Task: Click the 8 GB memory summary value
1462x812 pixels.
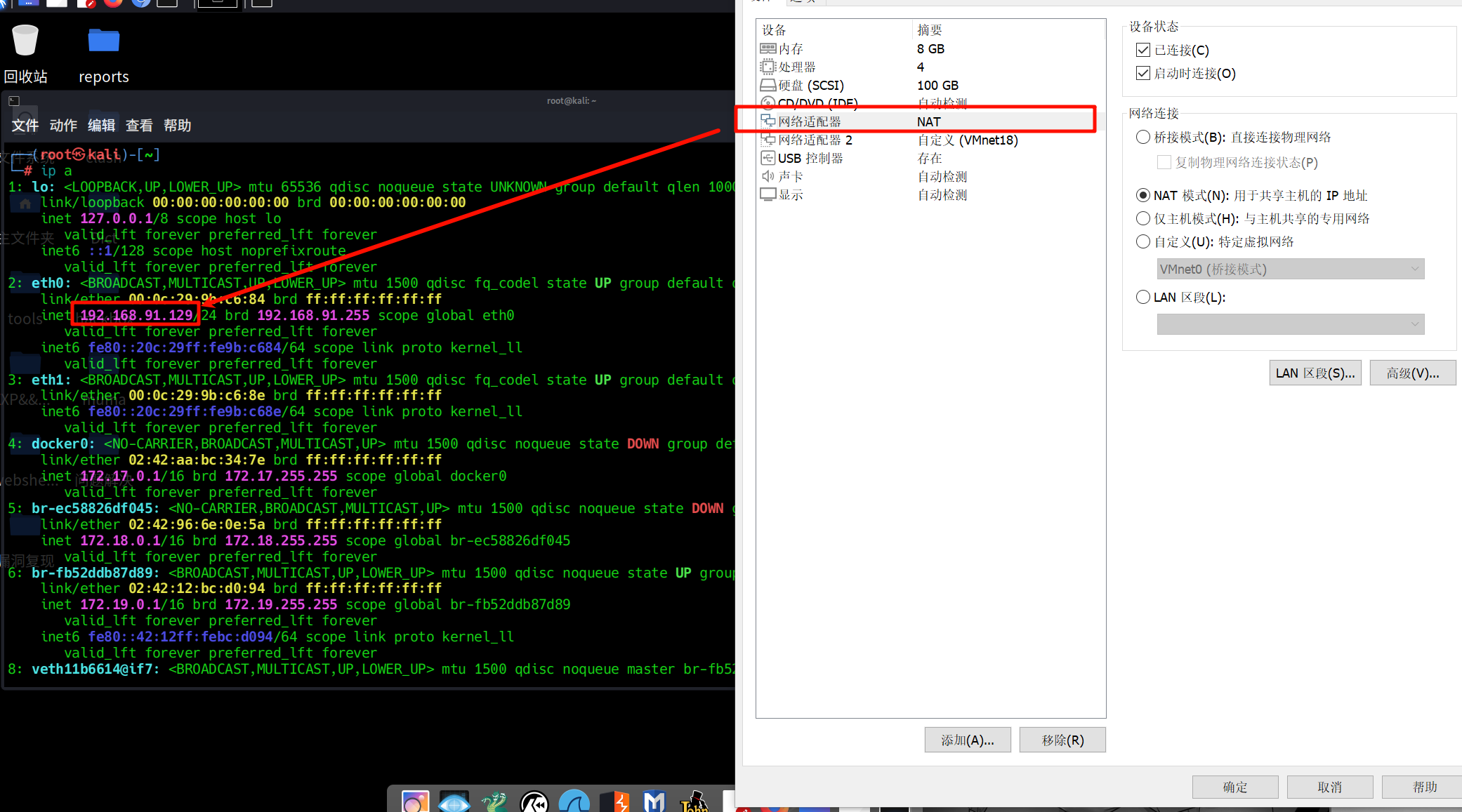Action: pos(930,48)
